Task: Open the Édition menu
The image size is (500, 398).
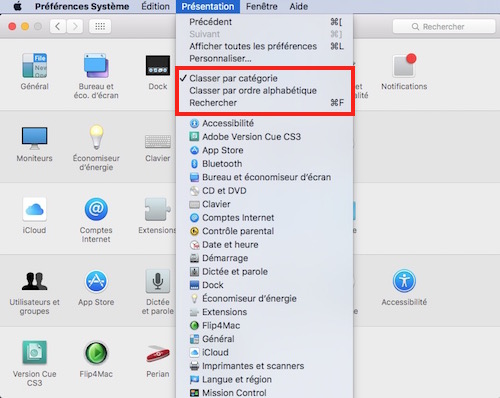Action: coord(155,6)
